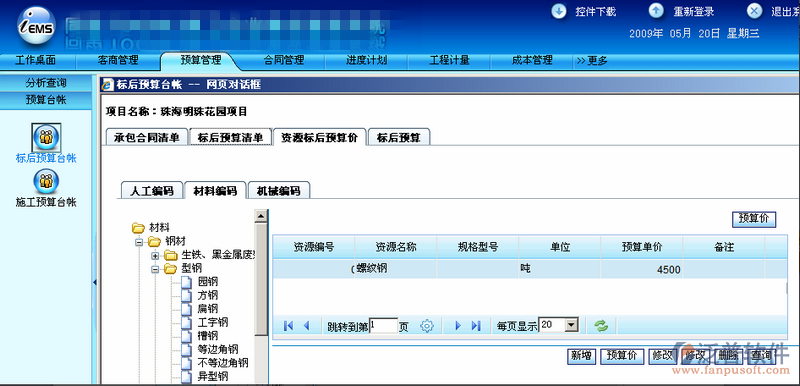The image size is (800, 386).
Task: Switch to the 合同管理 top tab
Action: click(x=284, y=61)
